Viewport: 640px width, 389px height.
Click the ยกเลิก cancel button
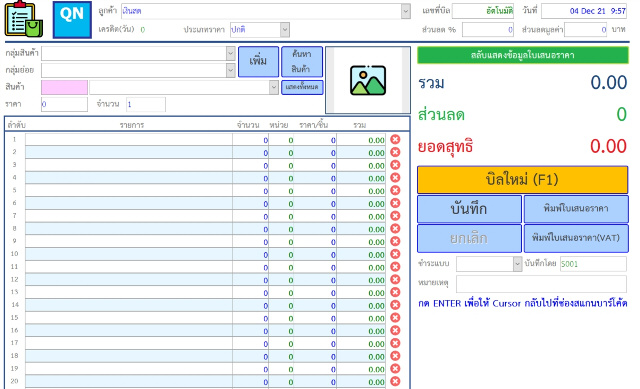click(x=469, y=238)
